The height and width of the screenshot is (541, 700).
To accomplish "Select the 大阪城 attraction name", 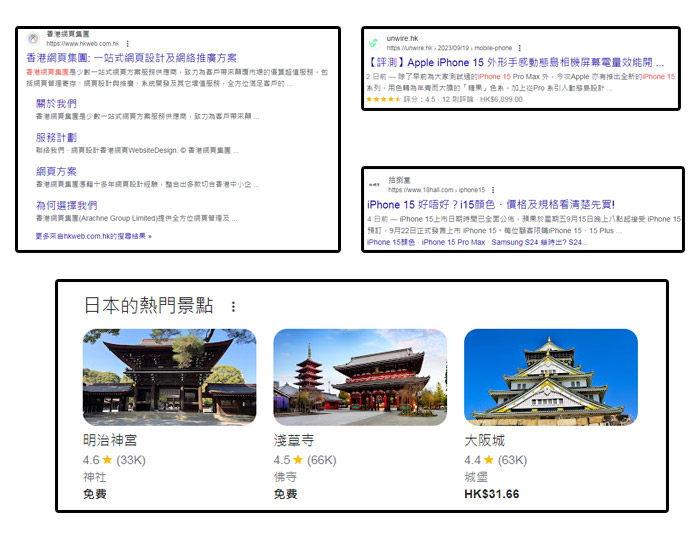I will point(484,441).
